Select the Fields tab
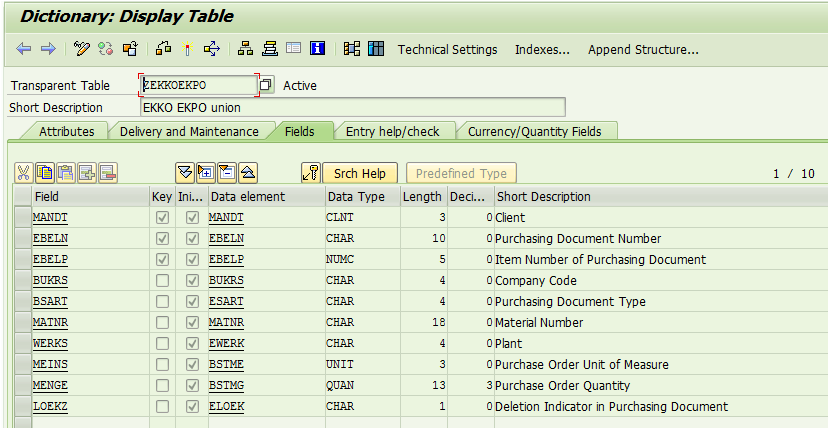The image size is (828, 428). (x=299, y=131)
